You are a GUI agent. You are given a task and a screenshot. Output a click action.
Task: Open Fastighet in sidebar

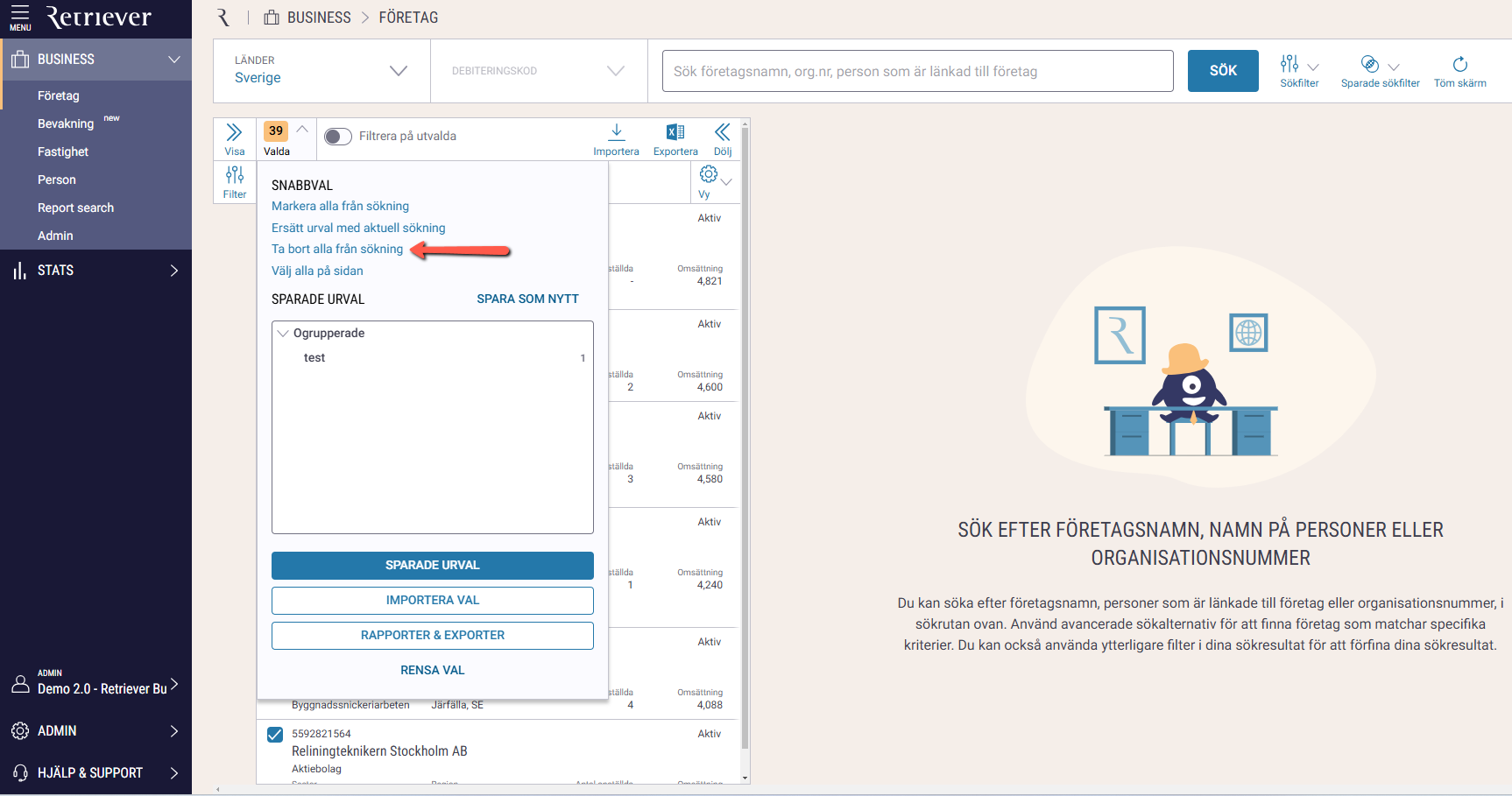point(63,151)
